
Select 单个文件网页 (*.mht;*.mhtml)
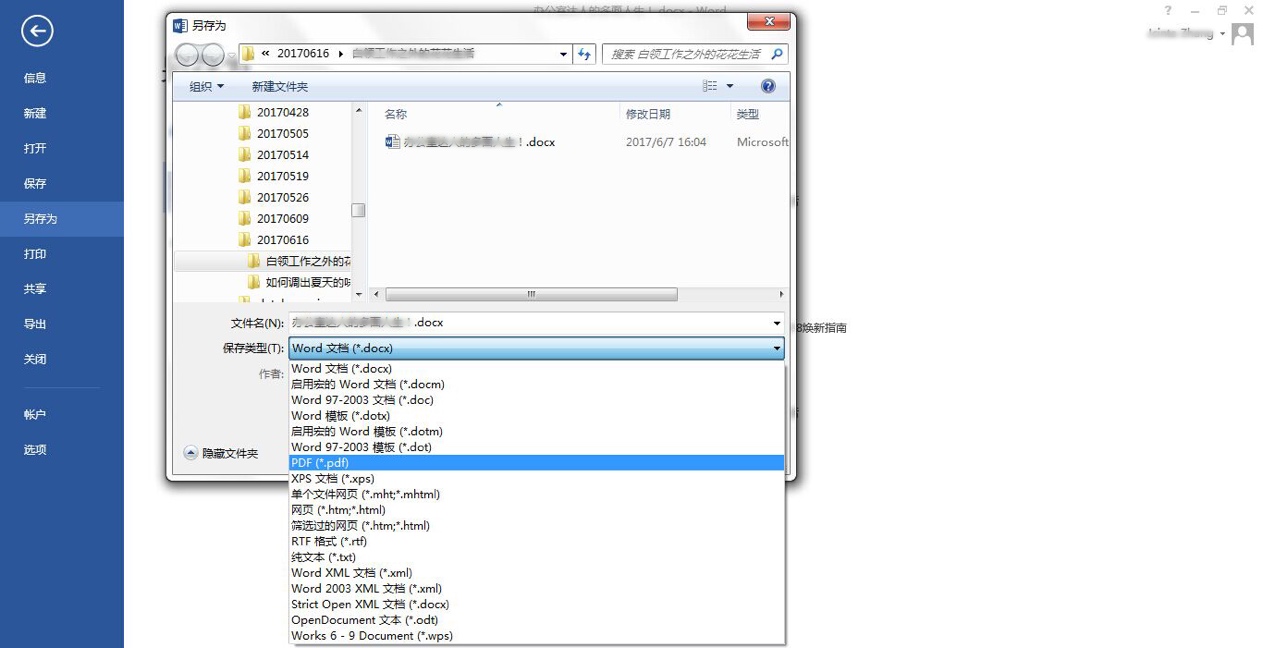536,494
